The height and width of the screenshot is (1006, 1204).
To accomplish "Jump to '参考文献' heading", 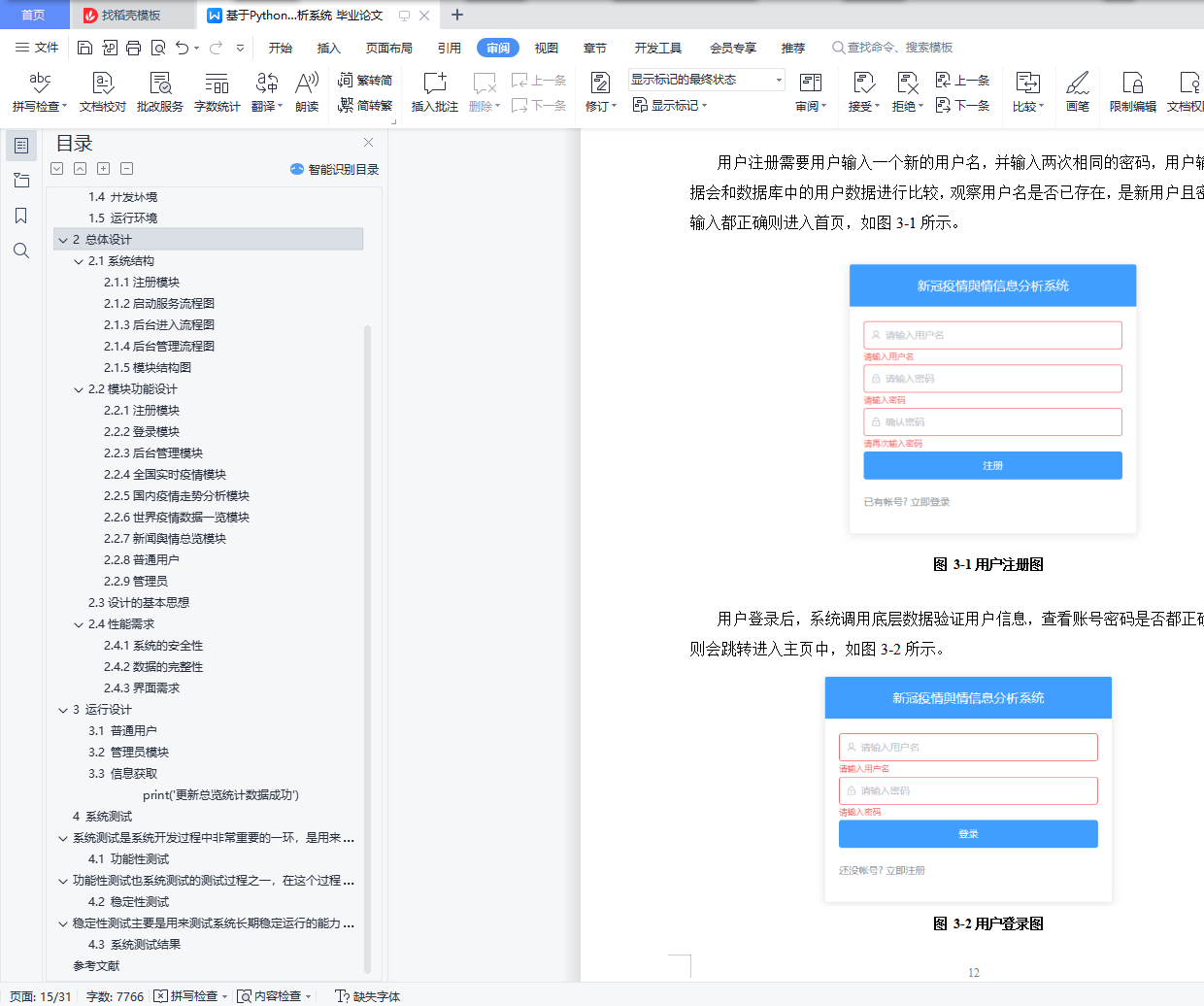I will pyautogui.click(x=96, y=966).
